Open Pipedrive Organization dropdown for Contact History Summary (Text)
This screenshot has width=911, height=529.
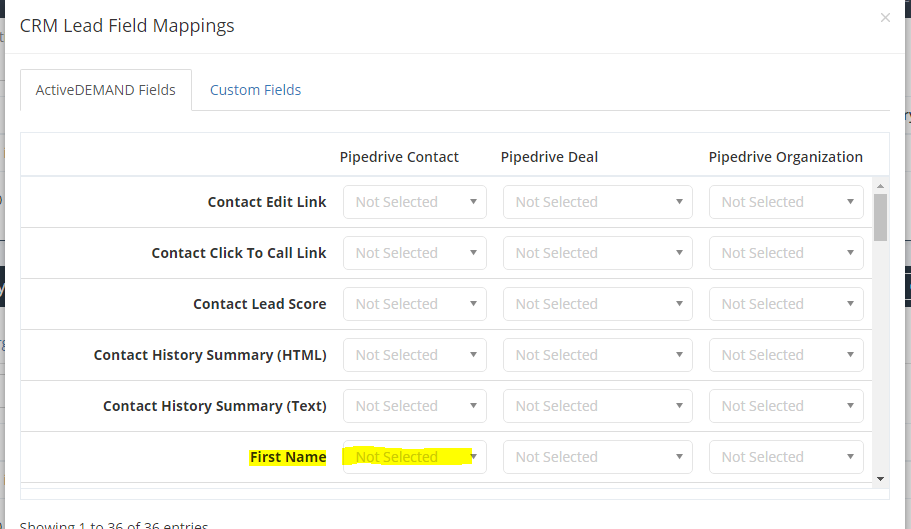pos(786,406)
